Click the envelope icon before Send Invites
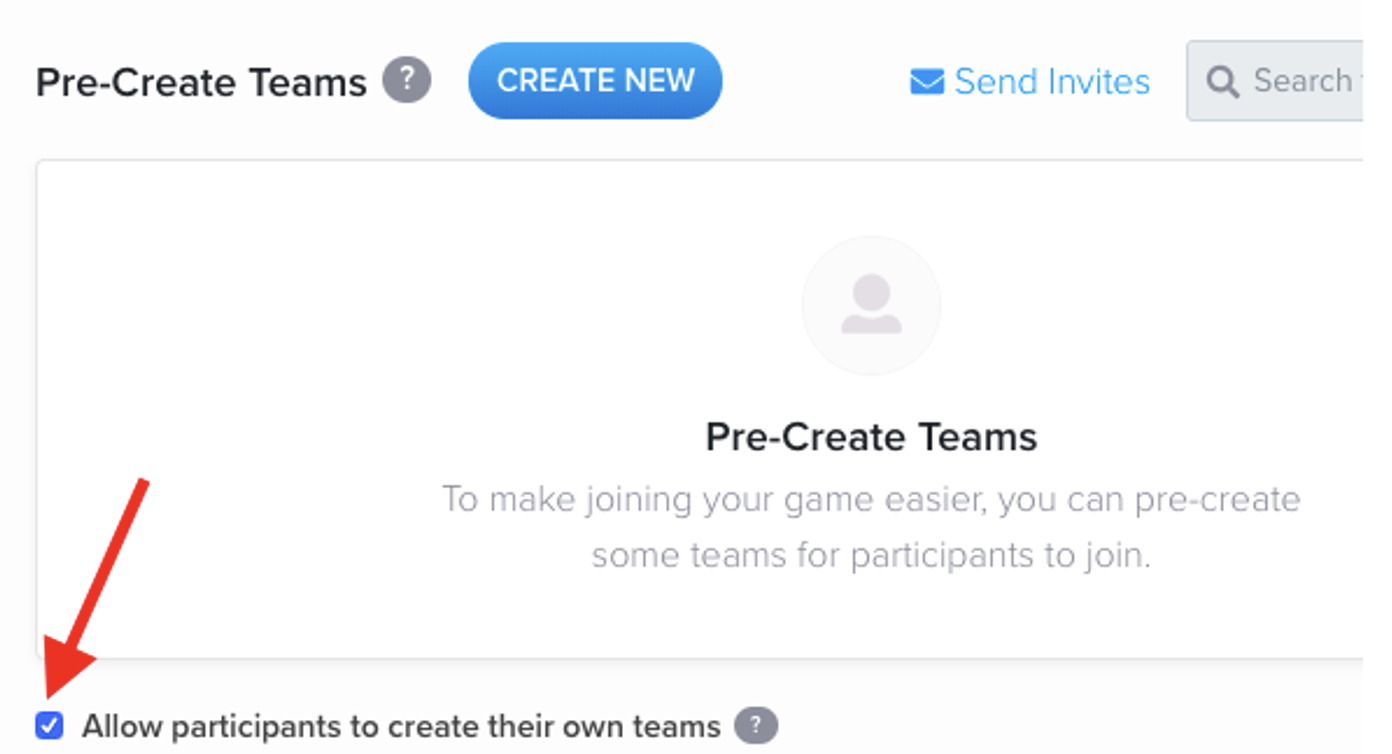This screenshot has height=754, width=1392. point(926,82)
